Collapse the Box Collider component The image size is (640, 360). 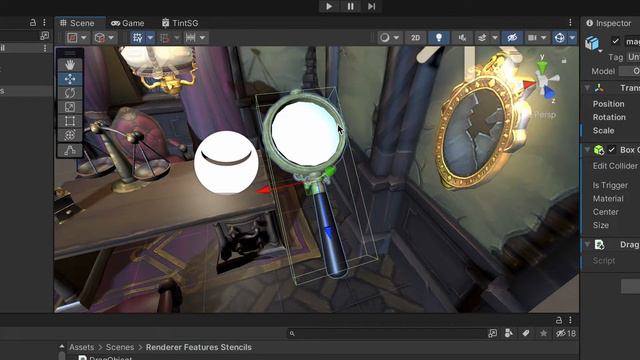coord(587,150)
